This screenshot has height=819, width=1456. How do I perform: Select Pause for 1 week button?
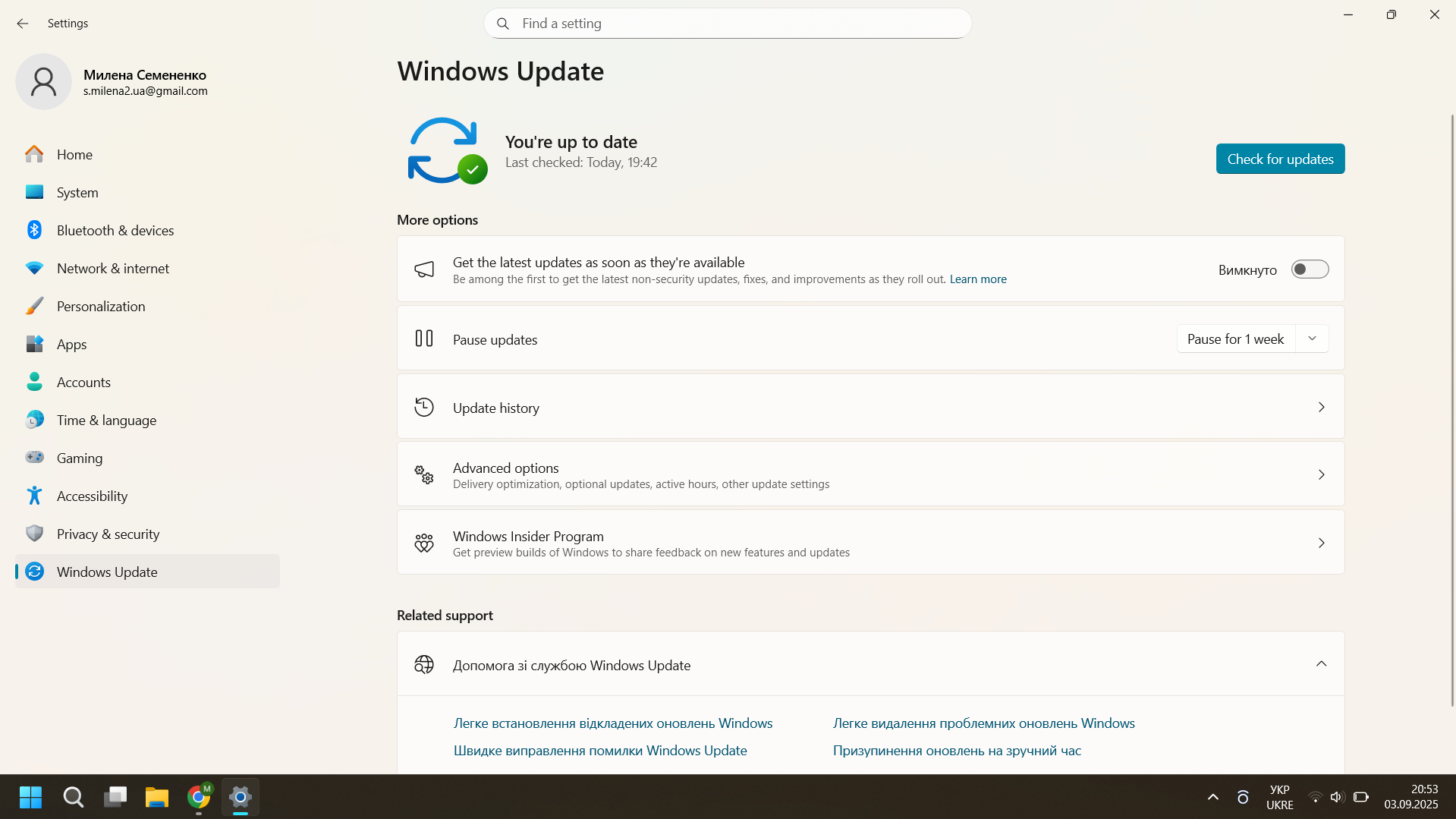(x=1236, y=339)
